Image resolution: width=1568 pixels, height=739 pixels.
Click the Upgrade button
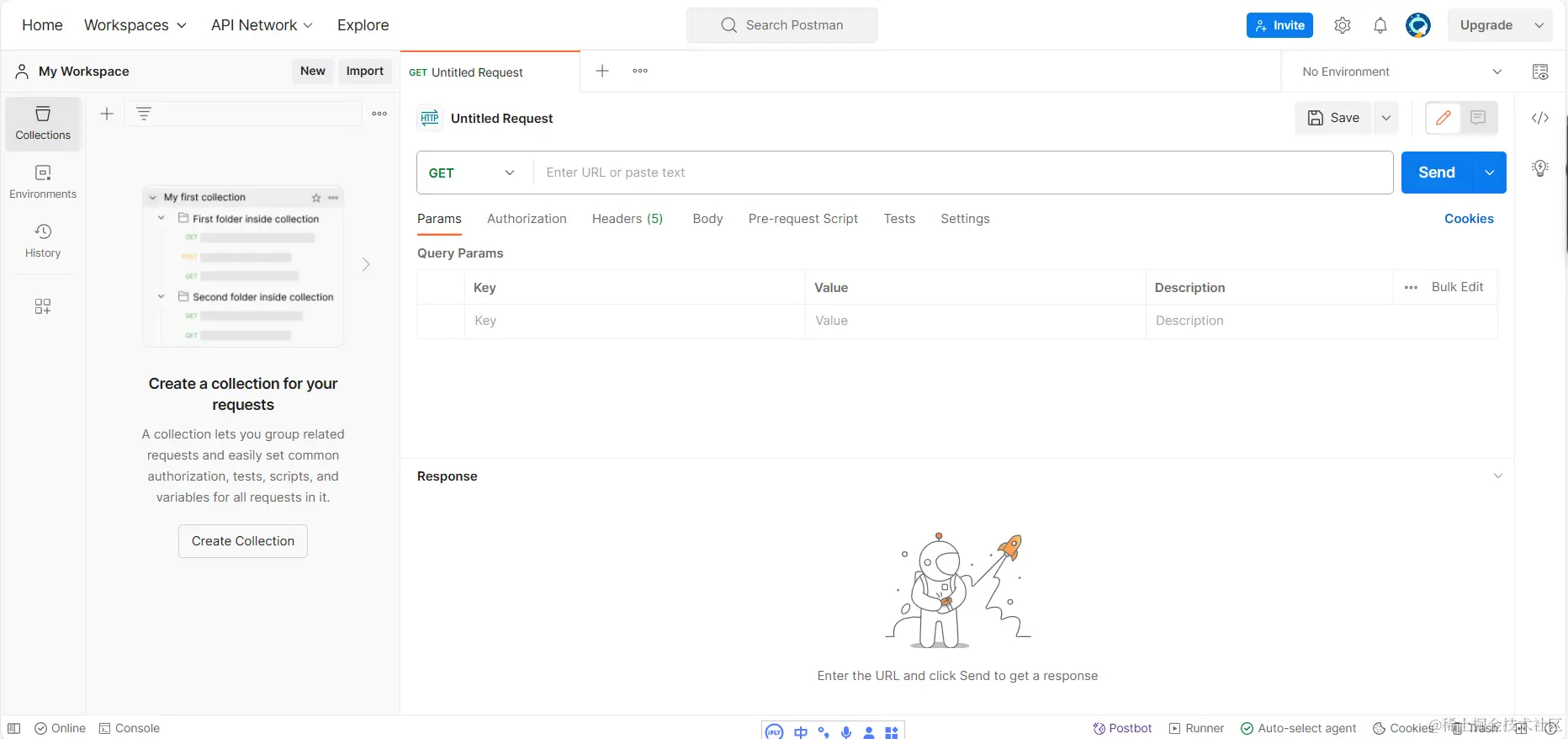(x=1486, y=25)
